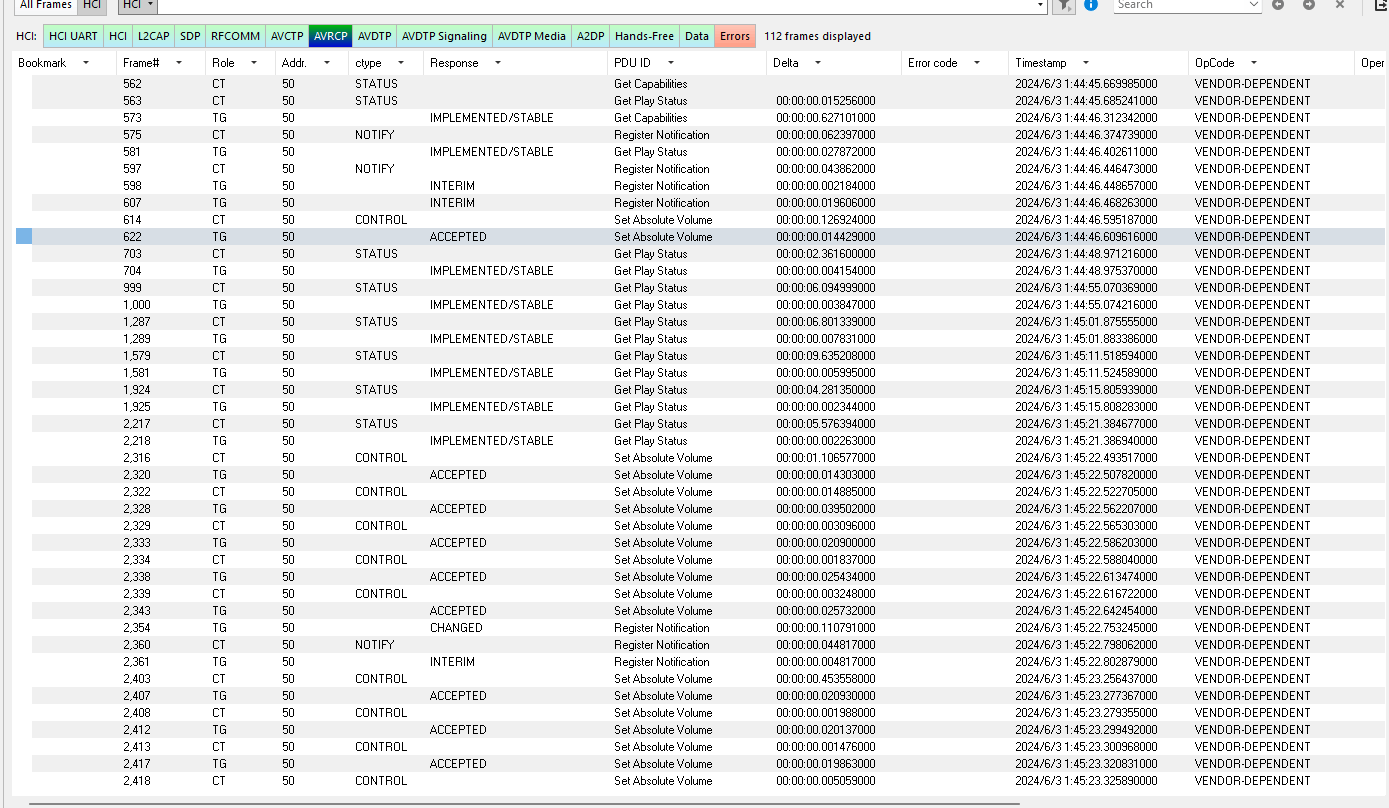The image size is (1389, 808).
Task: Click ACCEPTED response in frame 622 row
Action: [x=458, y=237]
